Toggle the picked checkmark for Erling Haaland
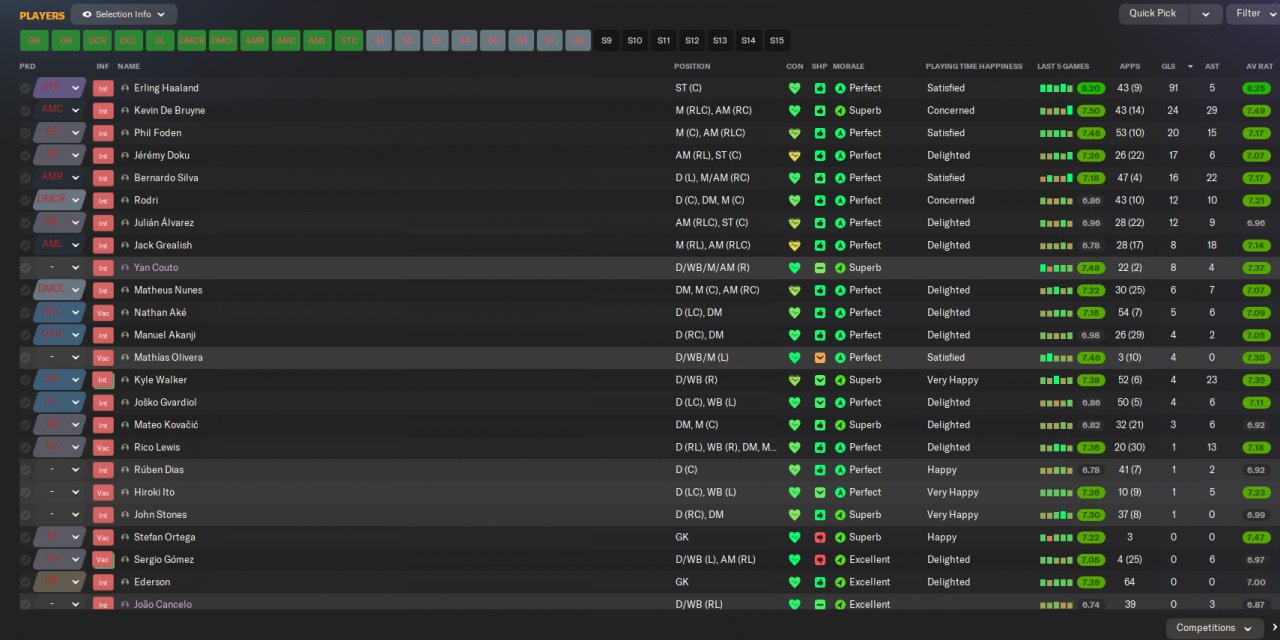The image size is (1280, 640). coord(25,88)
